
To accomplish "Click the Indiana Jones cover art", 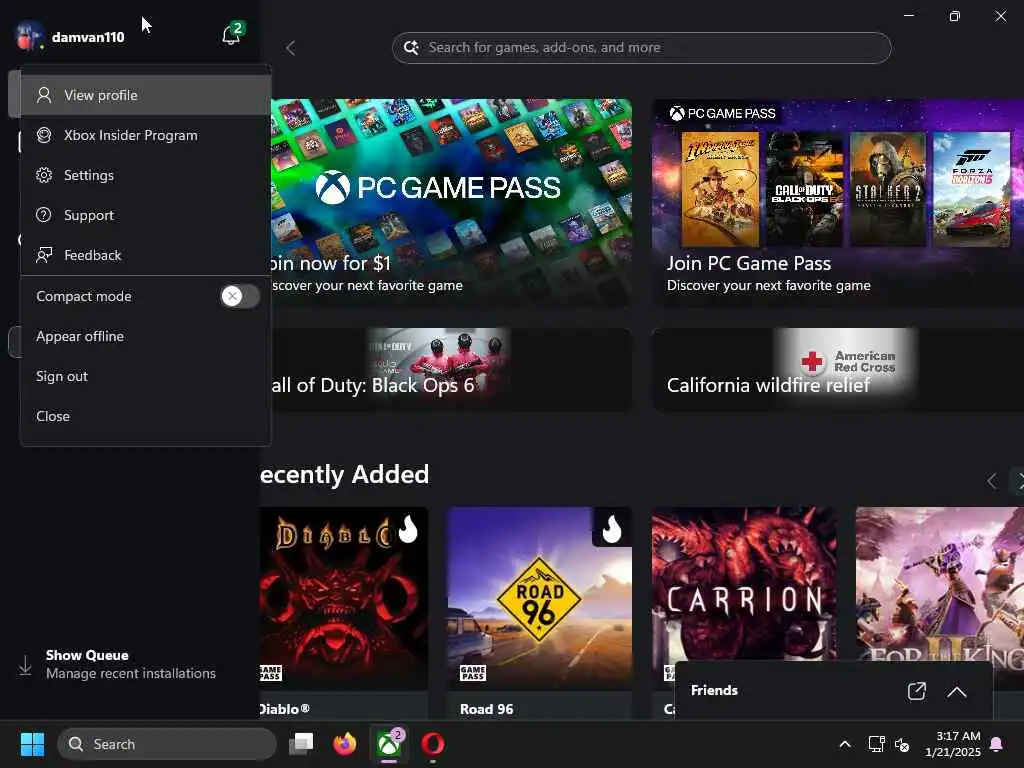I will pyautogui.click(x=720, y=189).
